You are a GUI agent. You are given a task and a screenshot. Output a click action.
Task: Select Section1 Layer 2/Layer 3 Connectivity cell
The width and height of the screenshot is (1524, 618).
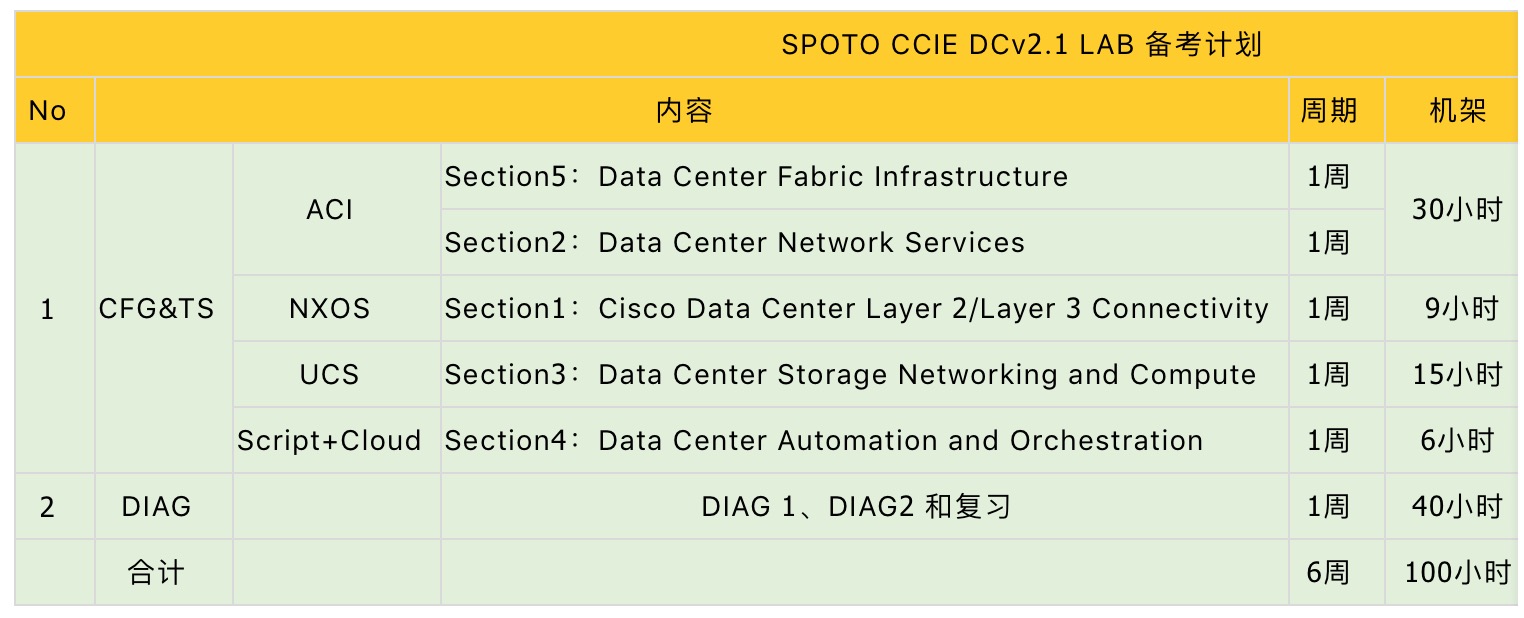pos(864,308)
